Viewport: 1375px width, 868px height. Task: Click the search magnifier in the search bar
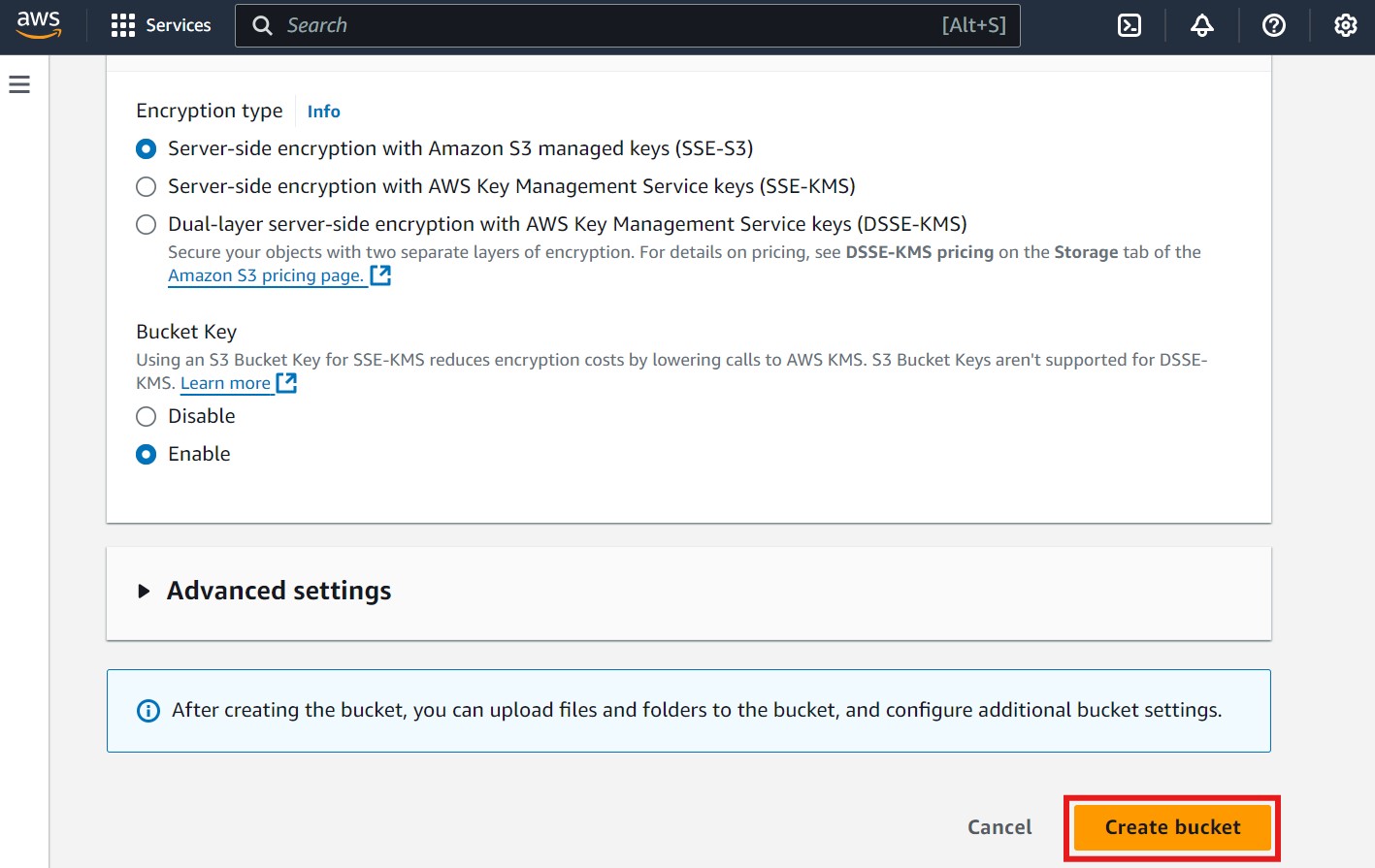pyautogui.click(x=262, y=25)
